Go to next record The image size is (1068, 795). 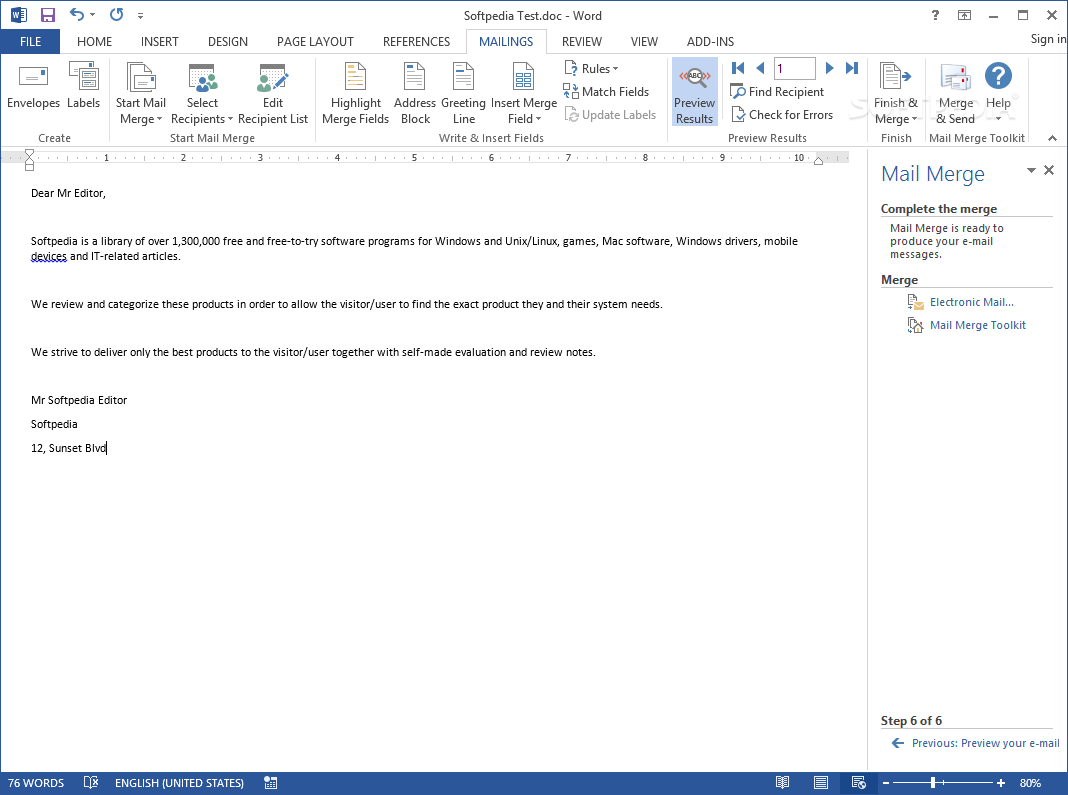click(829, 68)
